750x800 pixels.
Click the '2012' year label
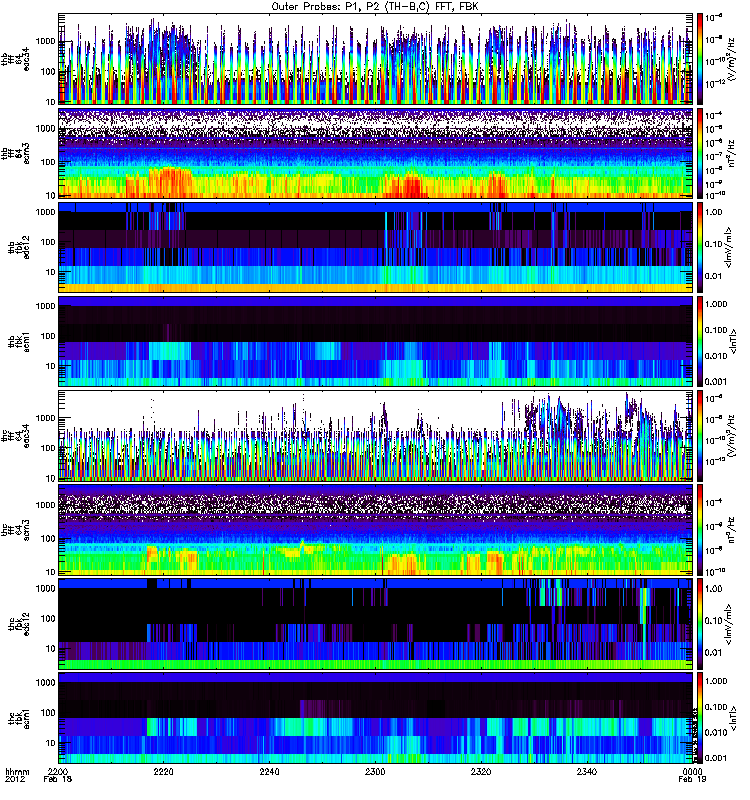[x=14, y=779]
